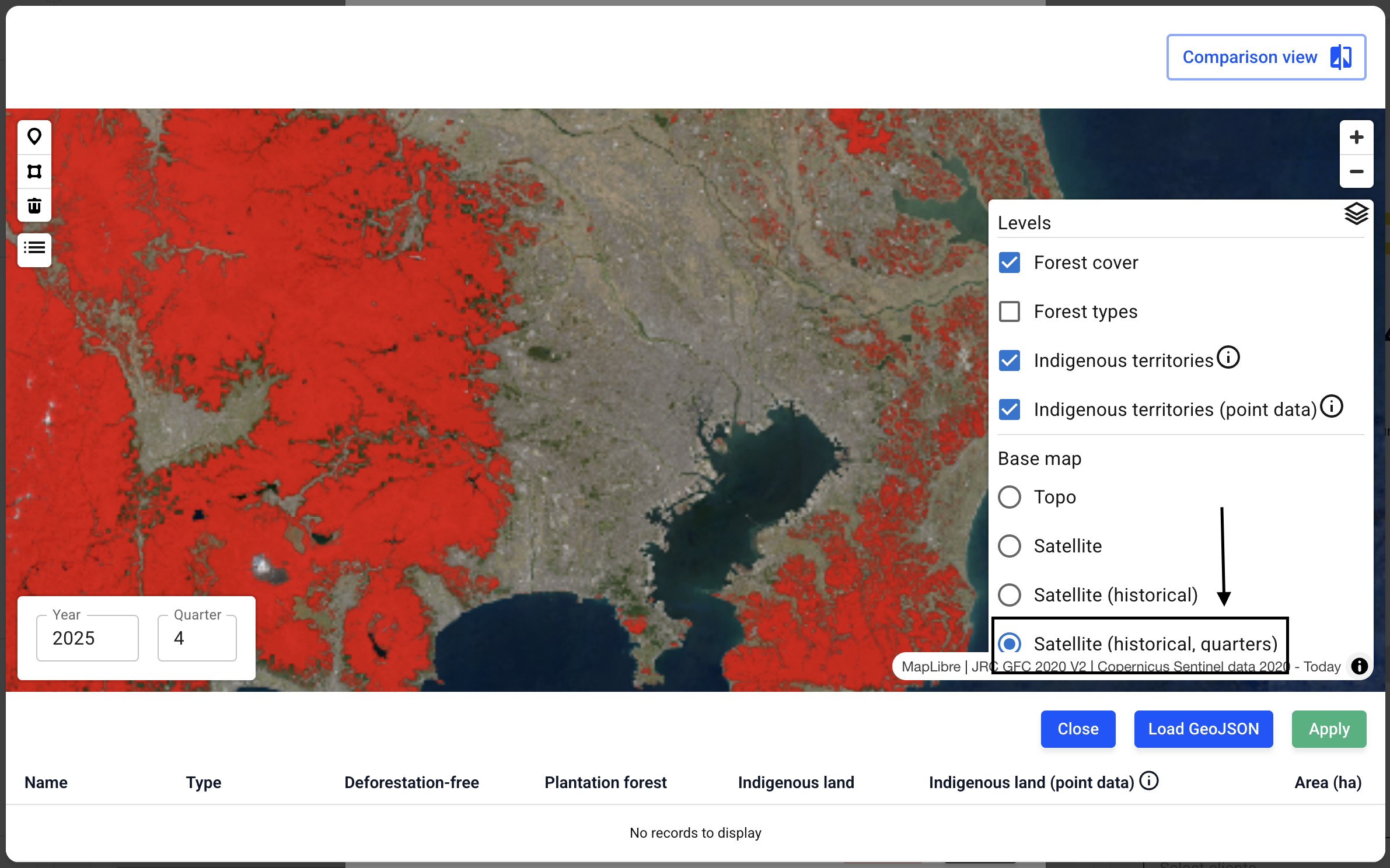Open the Comparison view
Image resolution: width=1390 pixels, height=868 pixels.
click(x=1266, y=57)
